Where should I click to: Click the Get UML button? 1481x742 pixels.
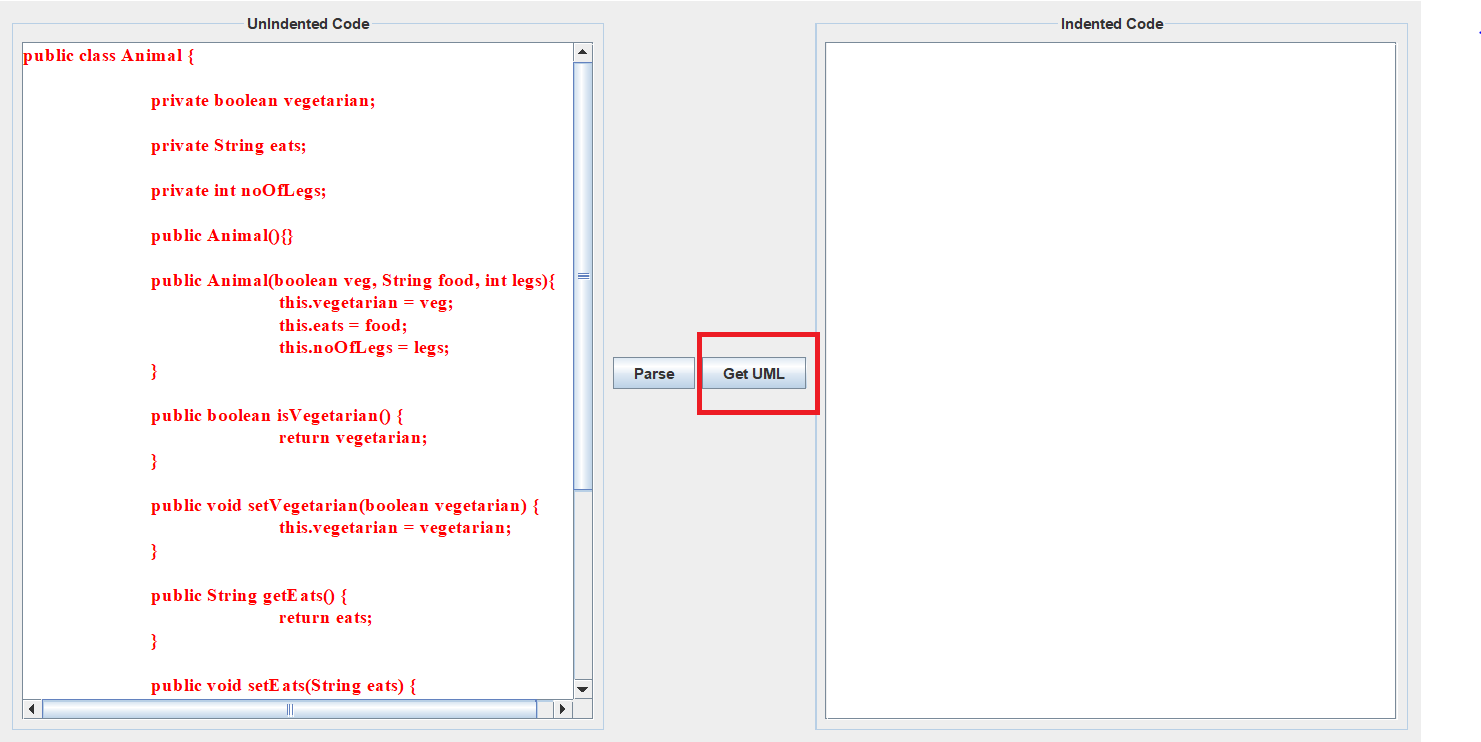(x=754, y=374)
